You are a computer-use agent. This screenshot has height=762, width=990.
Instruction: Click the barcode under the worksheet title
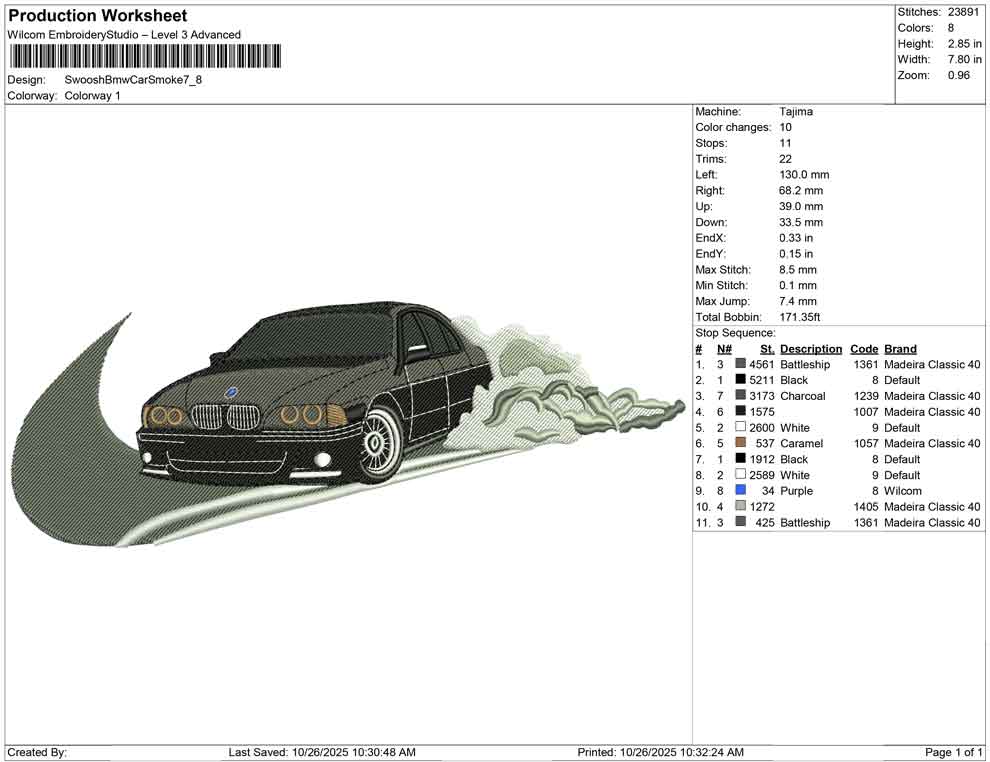pyautogui.click(x=145, y=56)
